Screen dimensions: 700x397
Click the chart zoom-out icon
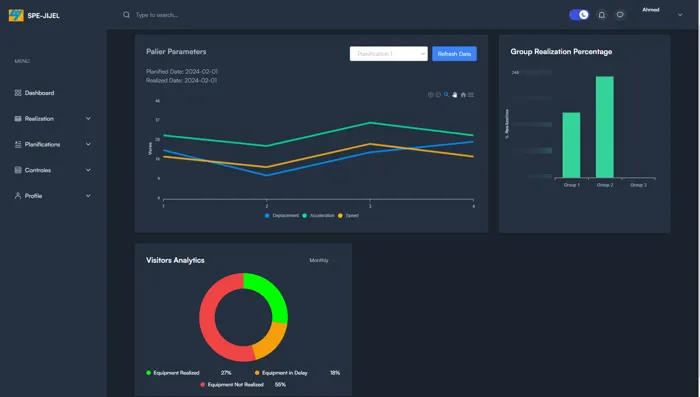[438, 95]
